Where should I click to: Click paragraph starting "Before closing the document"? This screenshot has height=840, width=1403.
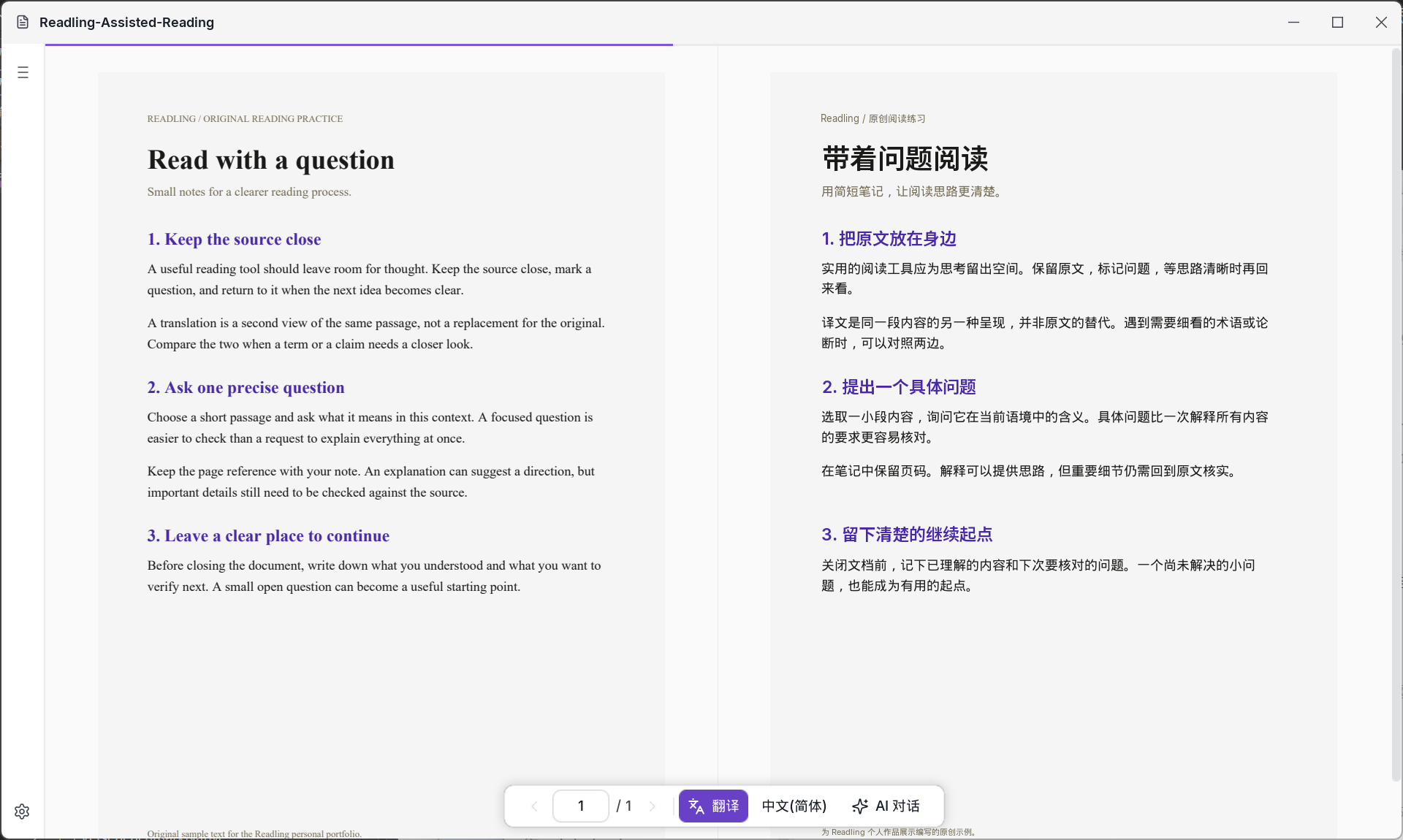(x=373, y=576)
